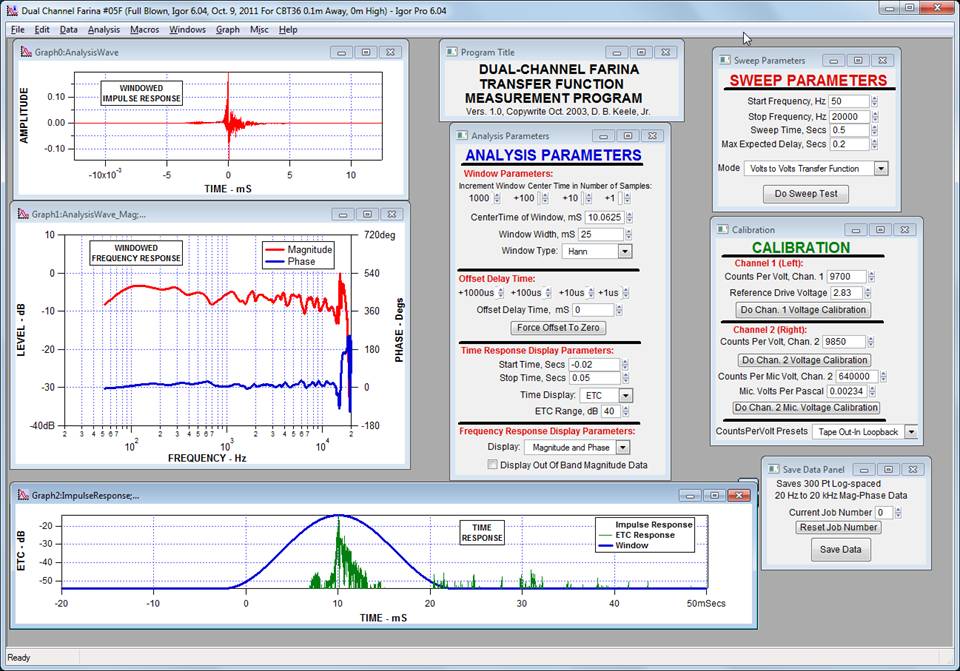This screenshot has width=960, height=671.
Task: Run Do Chan. 2 Voltage Calibration
Action: (804, 360)
